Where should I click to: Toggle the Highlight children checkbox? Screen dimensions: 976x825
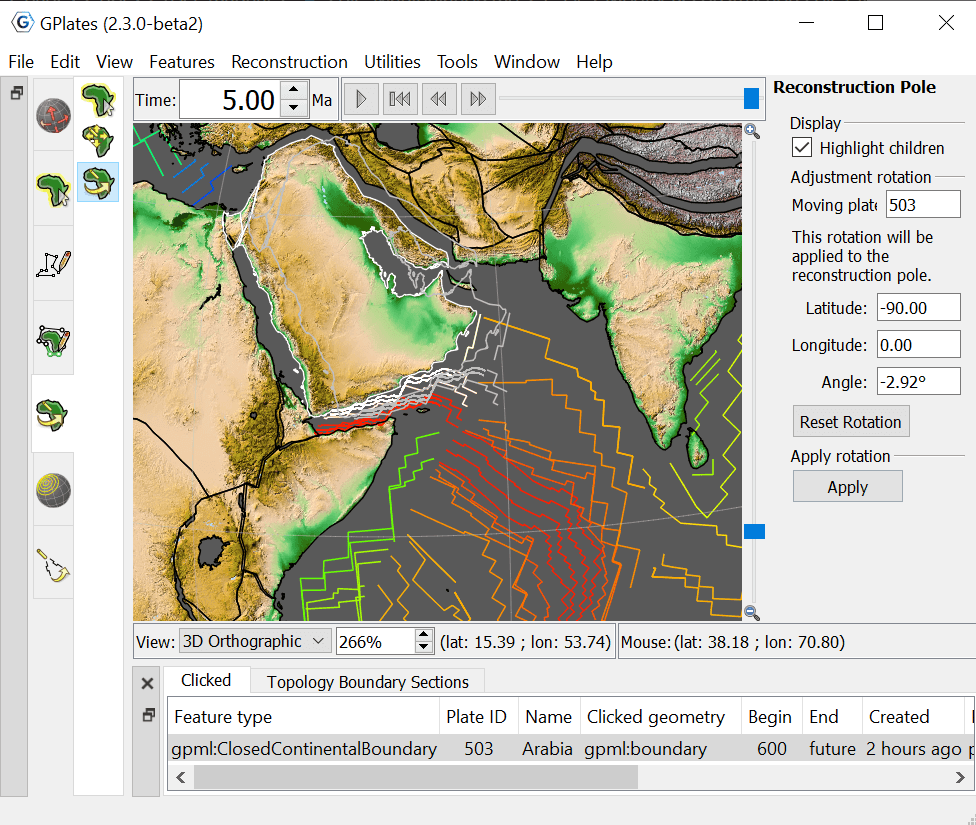(x=802, y=148)
